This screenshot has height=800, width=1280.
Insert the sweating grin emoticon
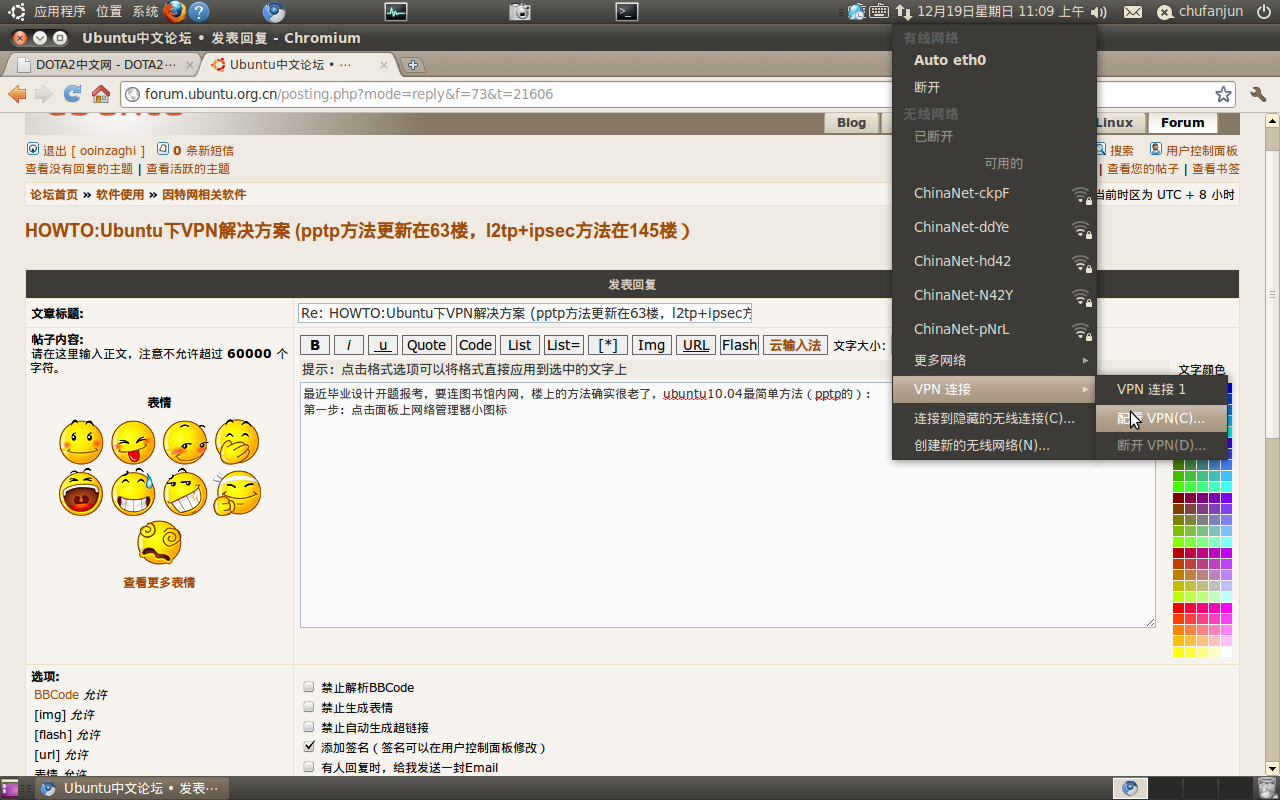(133, 492)
